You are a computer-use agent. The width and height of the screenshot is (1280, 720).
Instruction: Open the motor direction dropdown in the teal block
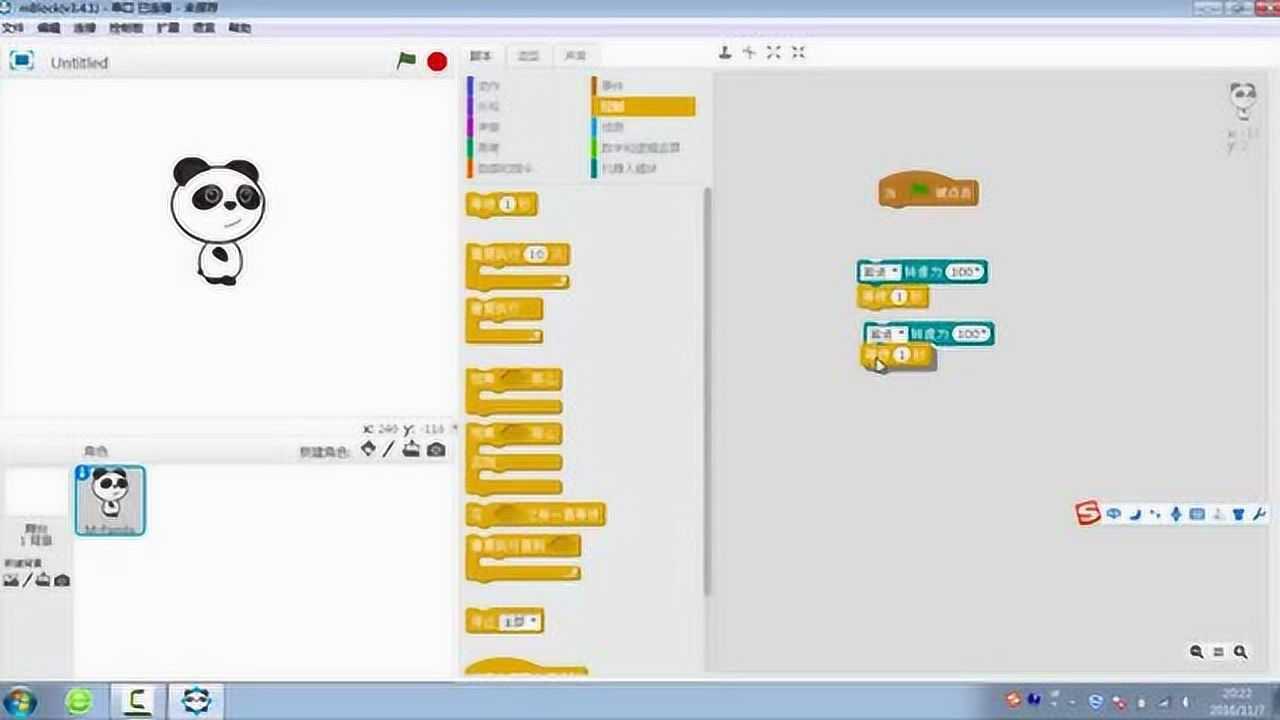coord(893,268)
